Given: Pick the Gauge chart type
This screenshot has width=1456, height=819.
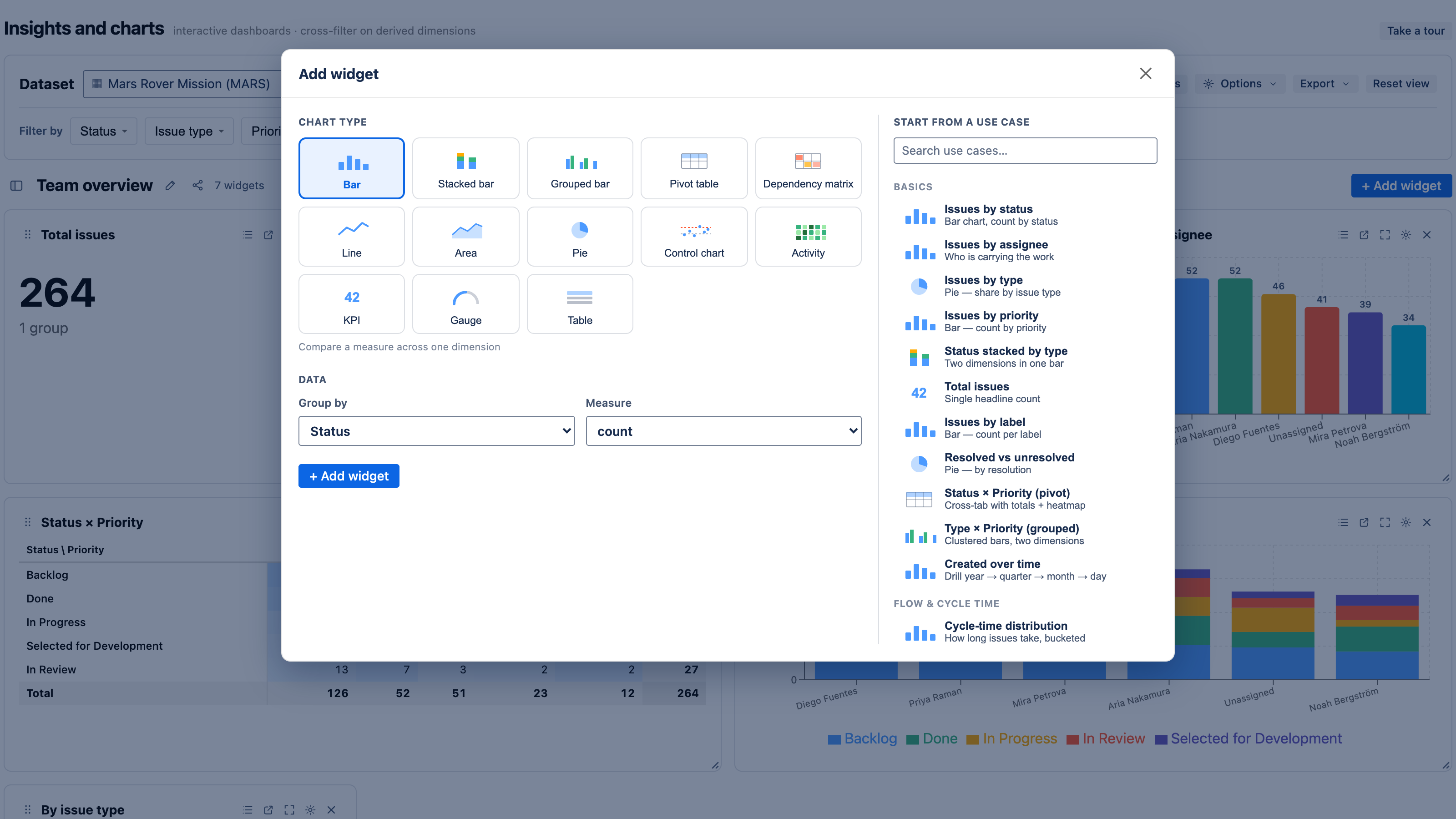Looking at the screenshot, I should pyautogui.click(x=465, y=304).
